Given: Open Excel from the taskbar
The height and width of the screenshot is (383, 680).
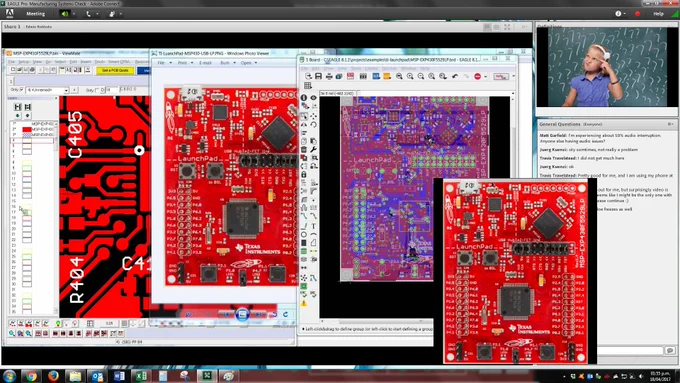Looking at the screenshot, I should [x=141, y=376].
